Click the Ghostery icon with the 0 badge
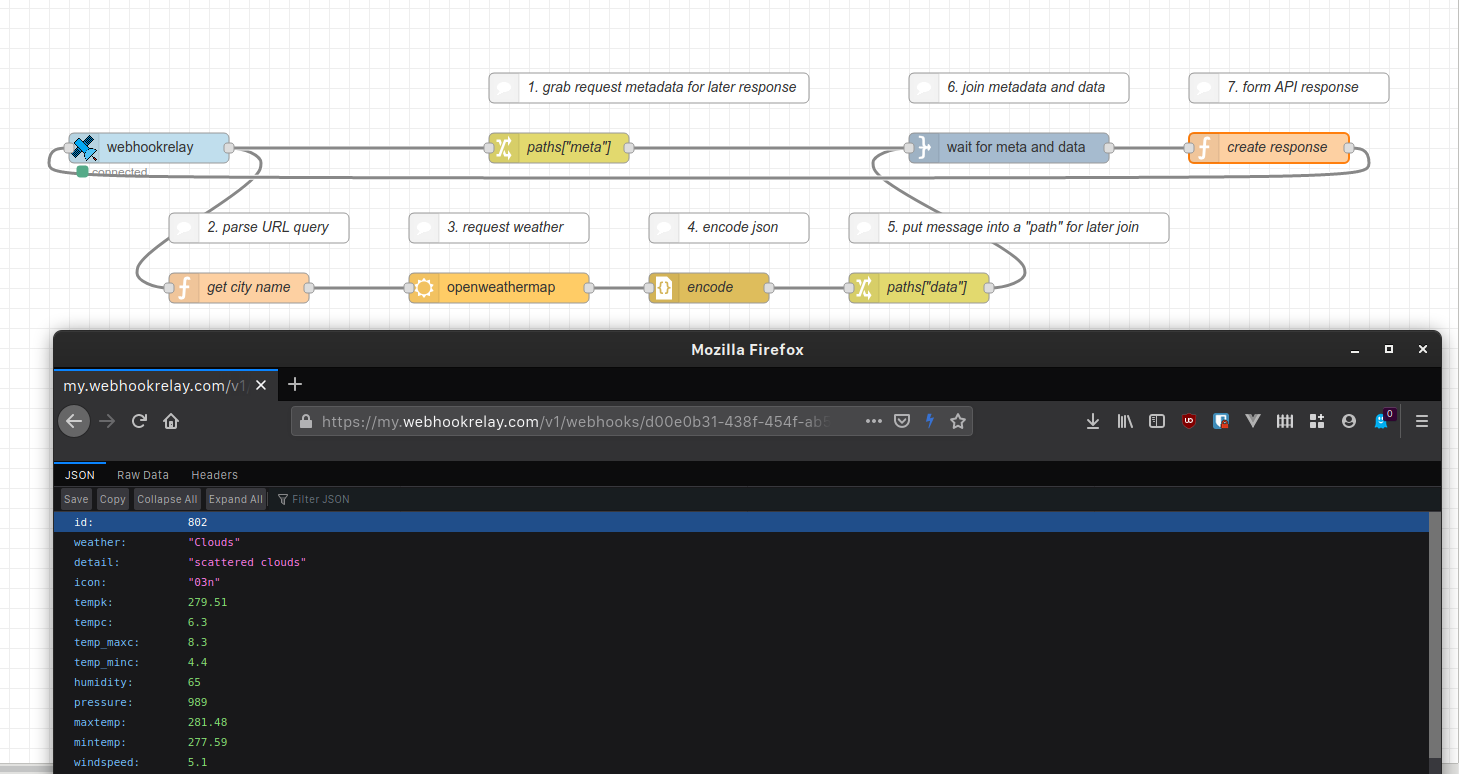The image size is (1459, 774). [1380, 421]
